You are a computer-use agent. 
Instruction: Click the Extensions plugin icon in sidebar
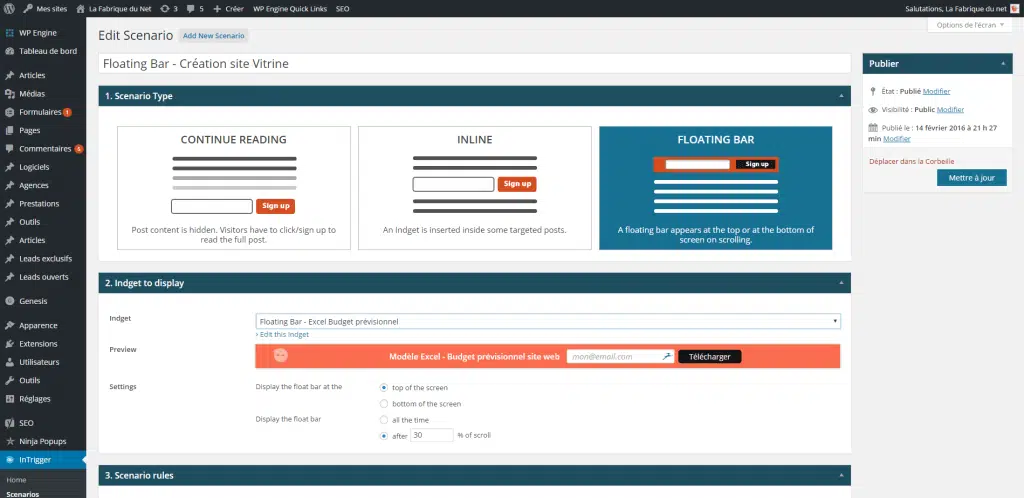[10, 343]
